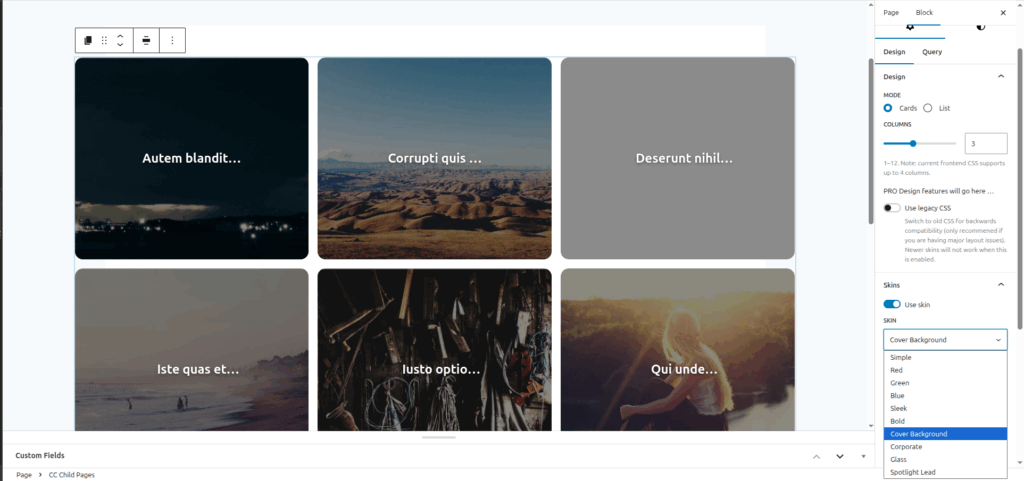The image size is (1024, 481).
Task: Switch to the Page tab
Action: [x=891, y=13]
